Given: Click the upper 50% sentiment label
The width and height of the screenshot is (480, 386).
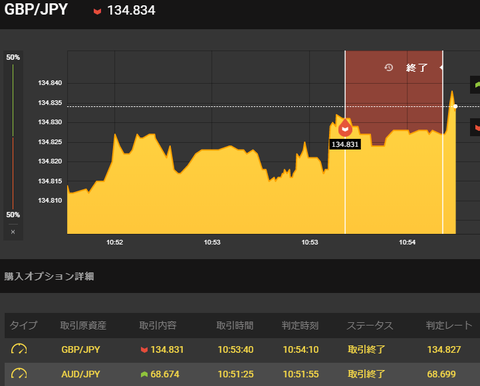Looking at the screenshot, I should [13, 57].
